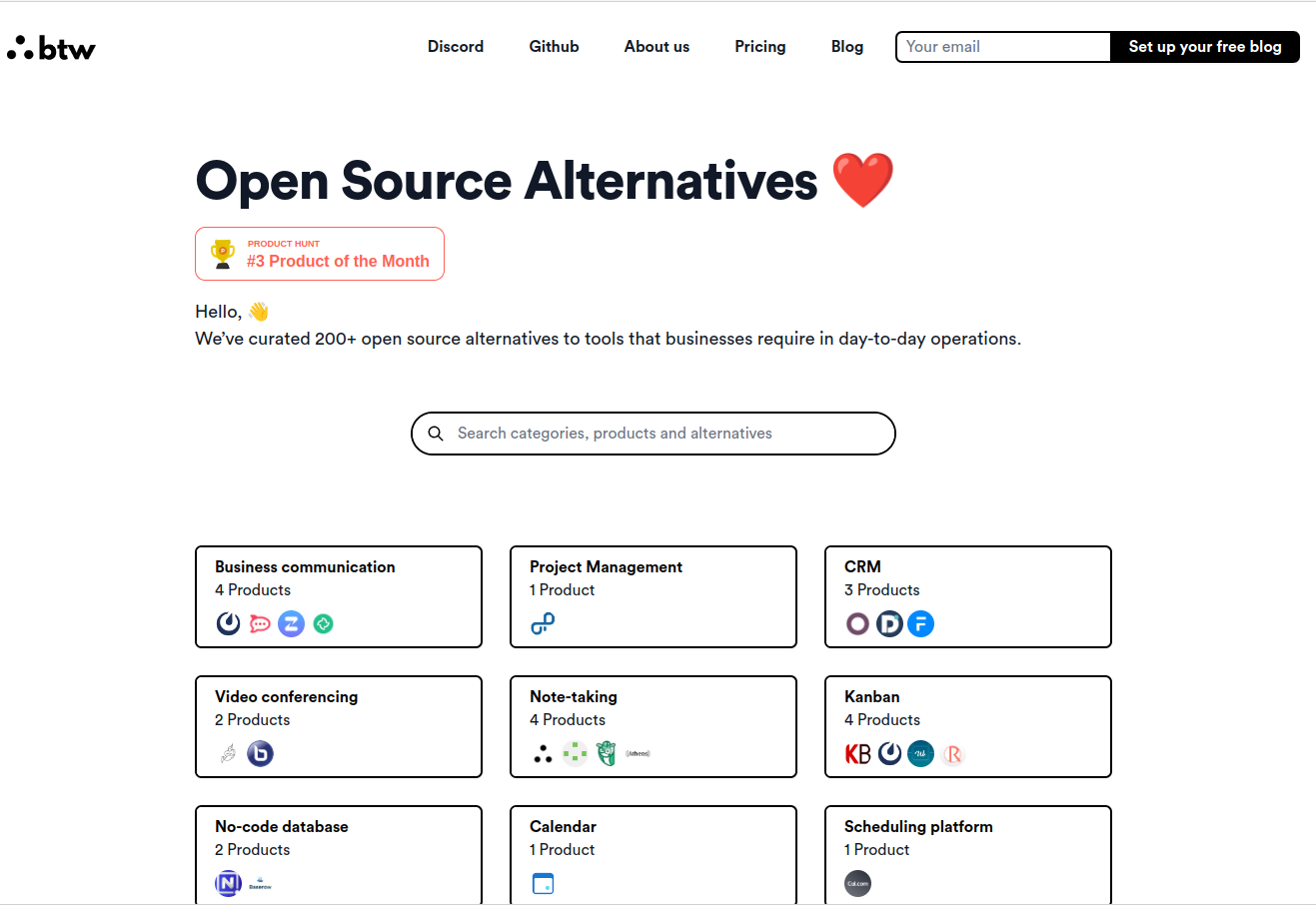Open the Cal.com icon in Scheduling platform

click(857, 884)
